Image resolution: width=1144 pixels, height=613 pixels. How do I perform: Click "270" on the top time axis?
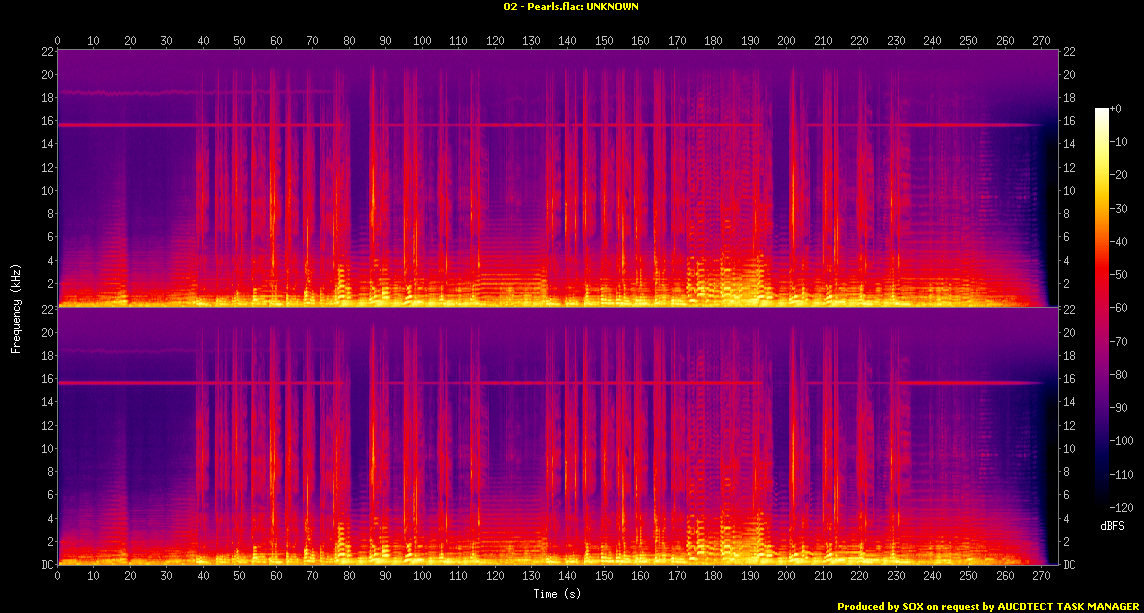[1042, 42]
